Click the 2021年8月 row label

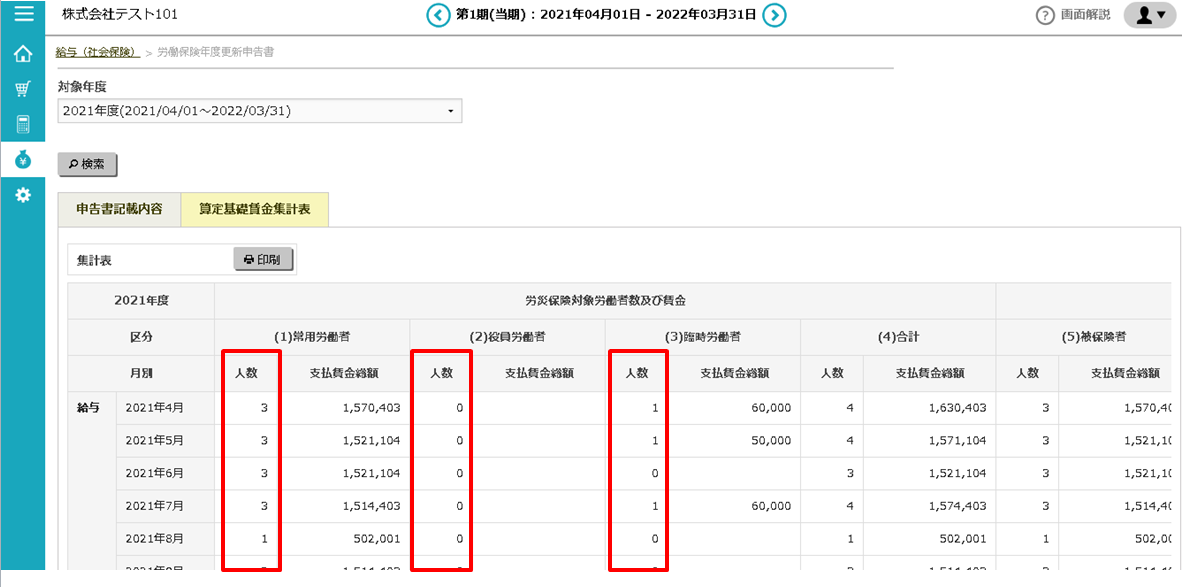pyautogui.click(x=154, y=540)
